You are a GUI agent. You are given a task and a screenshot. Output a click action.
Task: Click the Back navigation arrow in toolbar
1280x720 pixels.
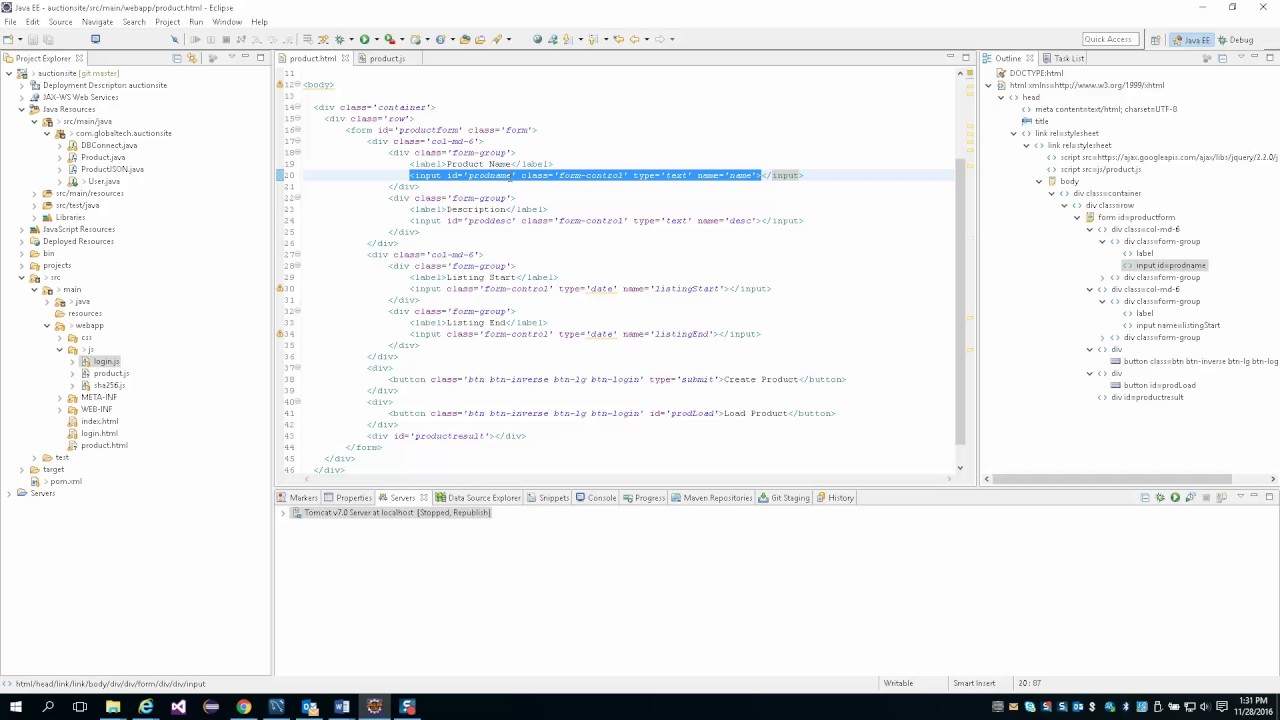click(633, 39)
